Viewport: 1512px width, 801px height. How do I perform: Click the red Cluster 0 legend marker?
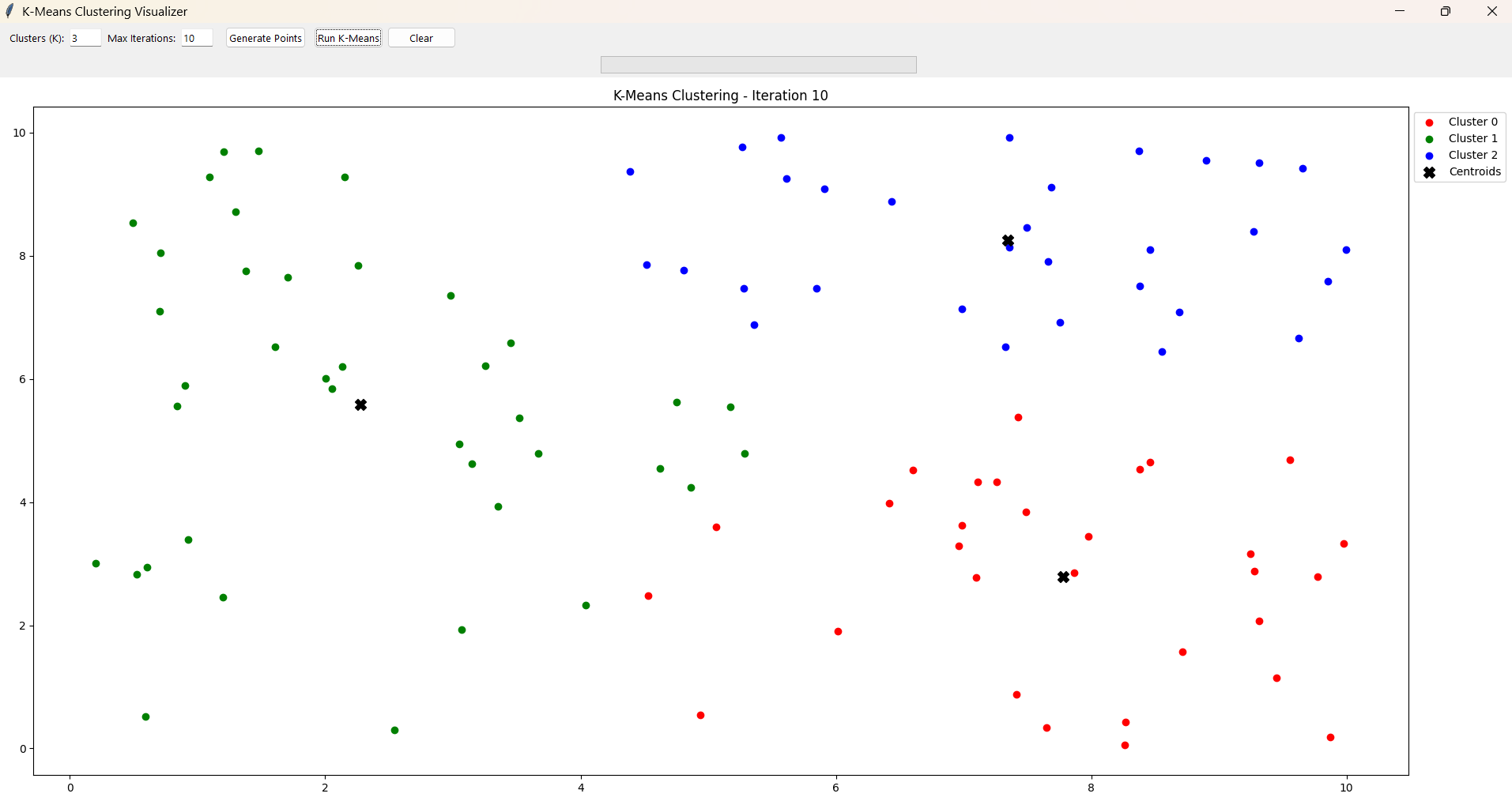(x=1429, y=122)
